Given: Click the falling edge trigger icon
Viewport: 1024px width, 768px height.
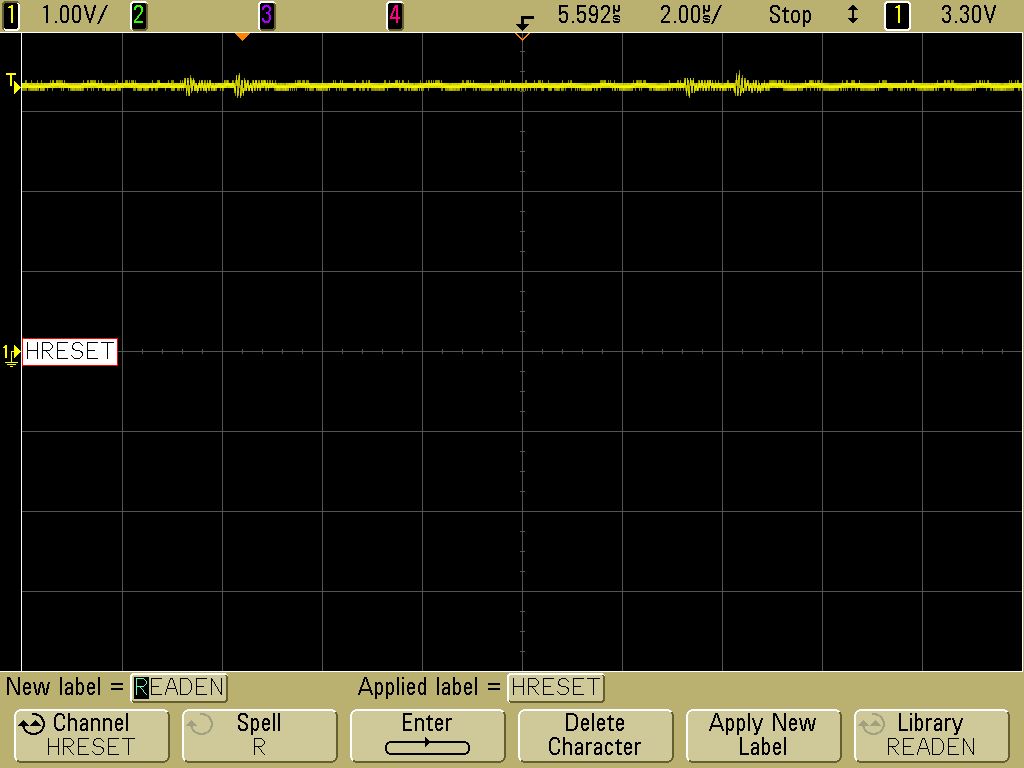Looking at the screenshot, I should [x=524, y=22].
